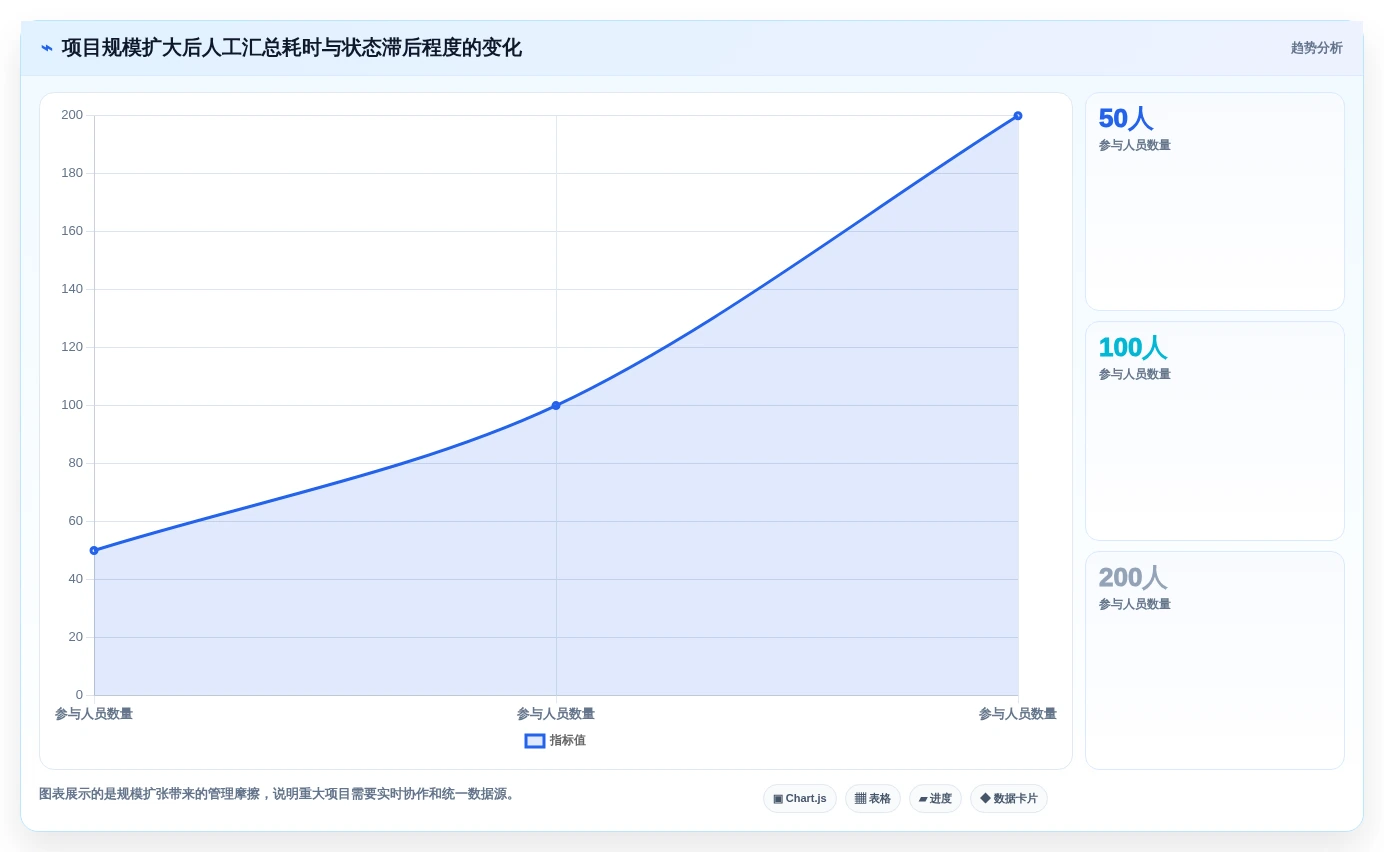Select the Chart.js tag chip
This screenshot has height=852, width=1384.
point(800,799)
